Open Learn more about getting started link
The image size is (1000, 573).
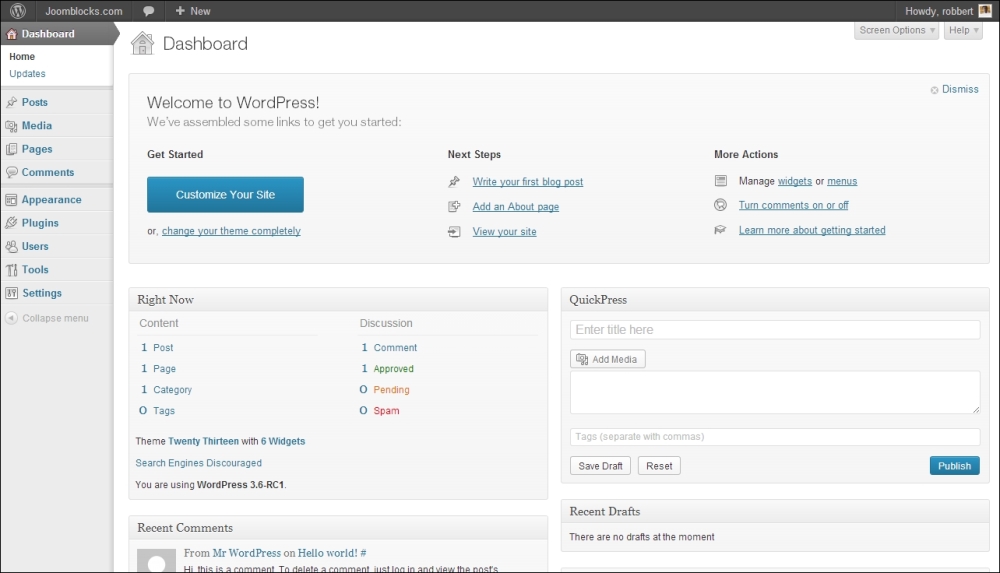(x=812, y=230)
